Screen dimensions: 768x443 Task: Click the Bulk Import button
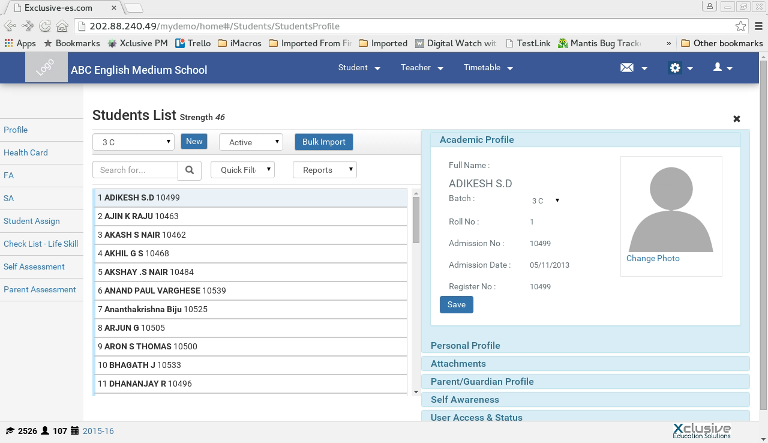(x=323, y=142)
